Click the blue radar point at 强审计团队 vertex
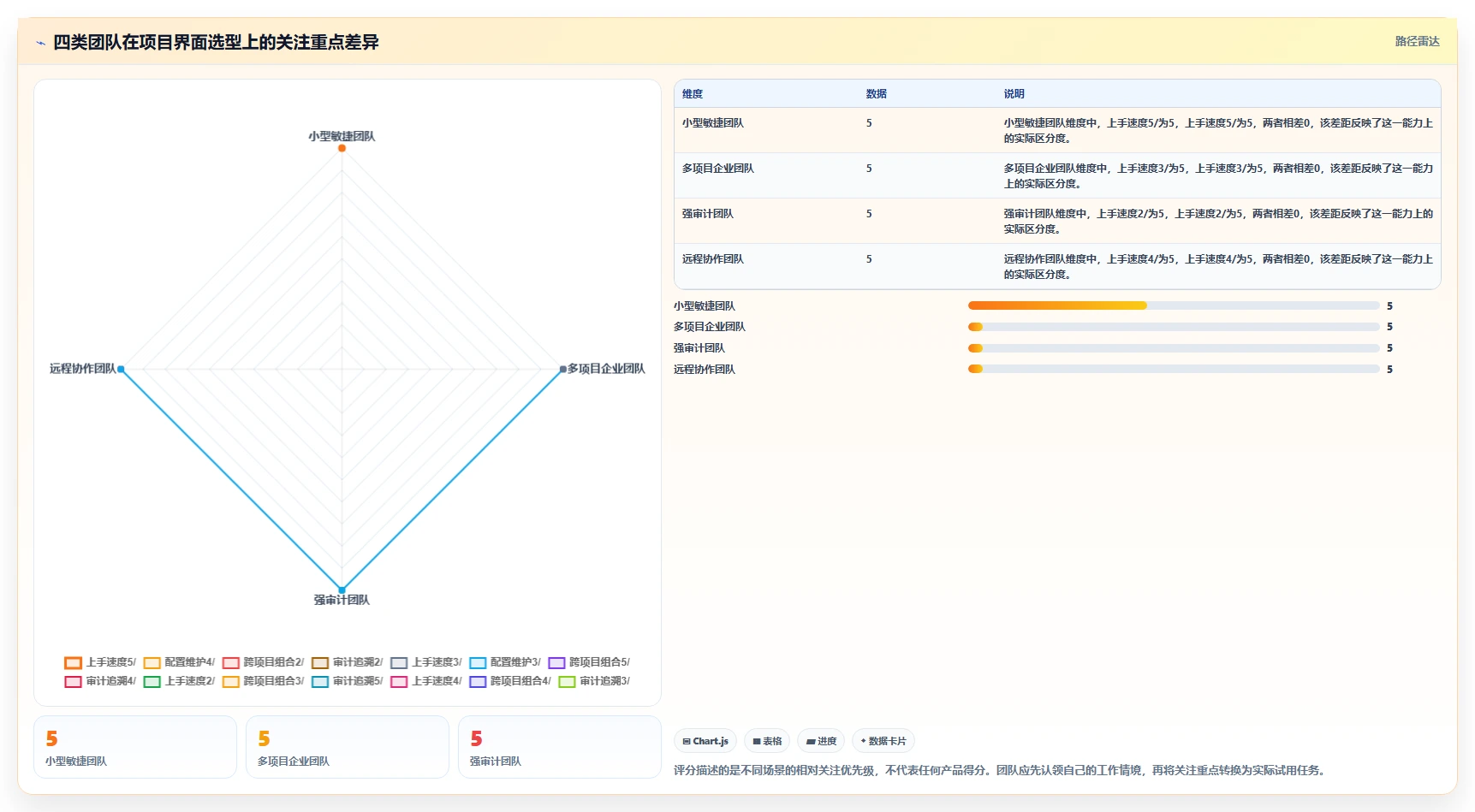Viewport: 1475px width, 812px height. point(342,590)
